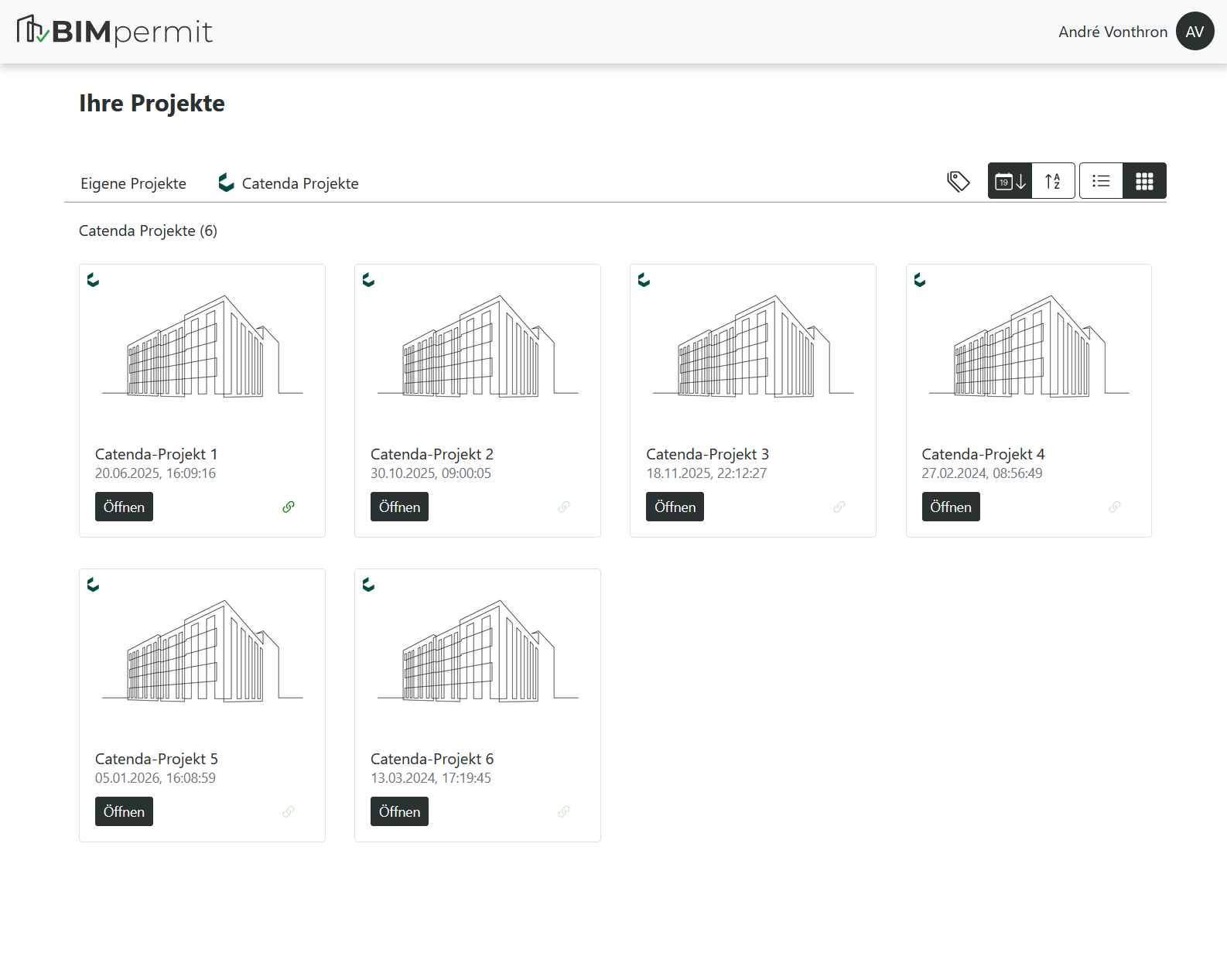Click the link icon on Catenda-Projekt 2
1227x980 pixels.
pyautogui.click(x=564, y=507)
